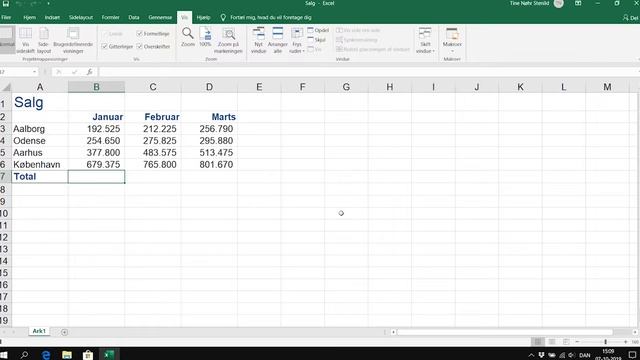Select column G header
Image resolution: width=640 pixels, height=360 pixels.
(x=346, y=87)
